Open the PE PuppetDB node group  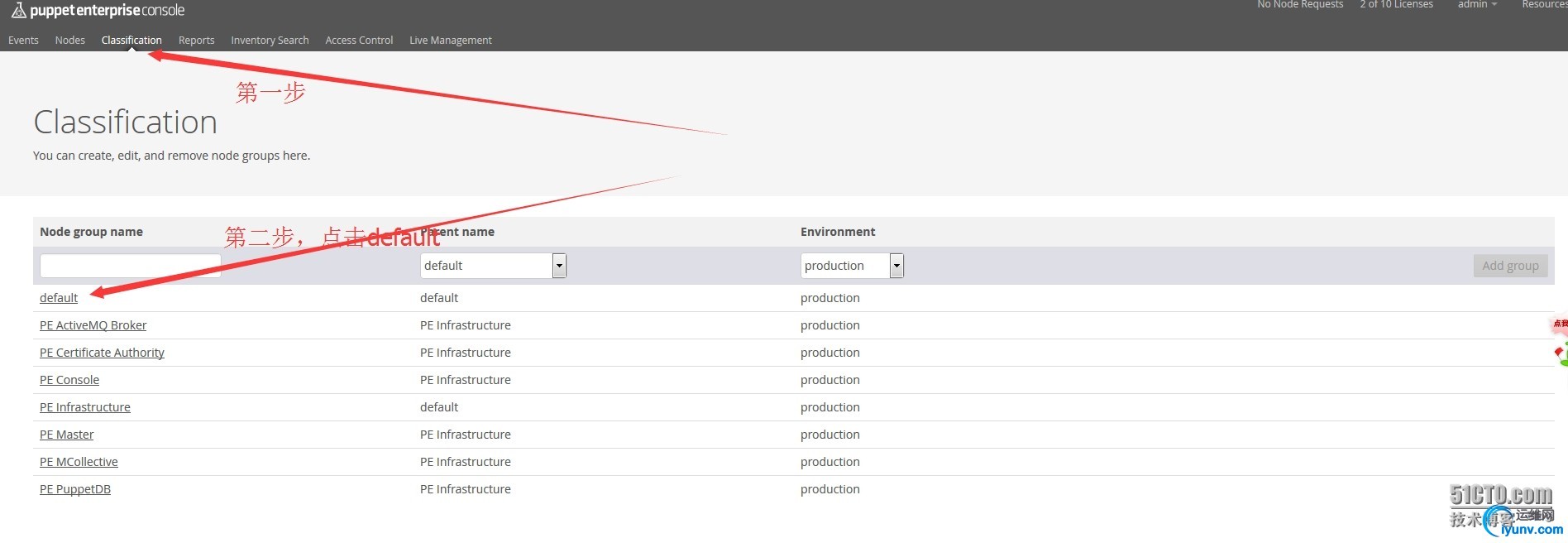[75, 489]
